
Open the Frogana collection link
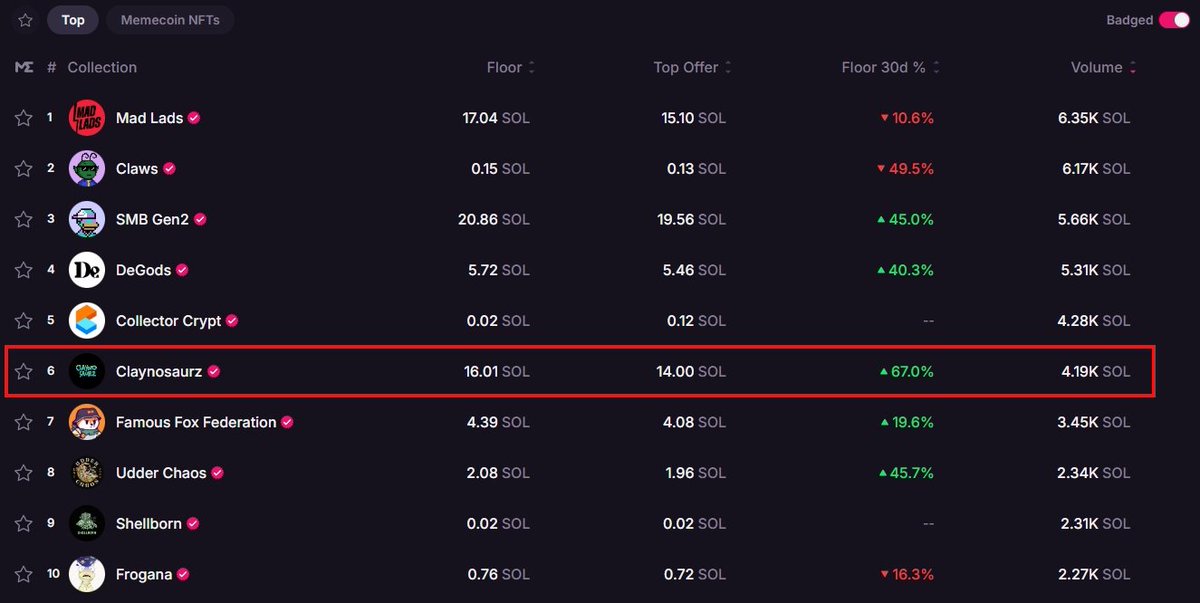(144, 574)
